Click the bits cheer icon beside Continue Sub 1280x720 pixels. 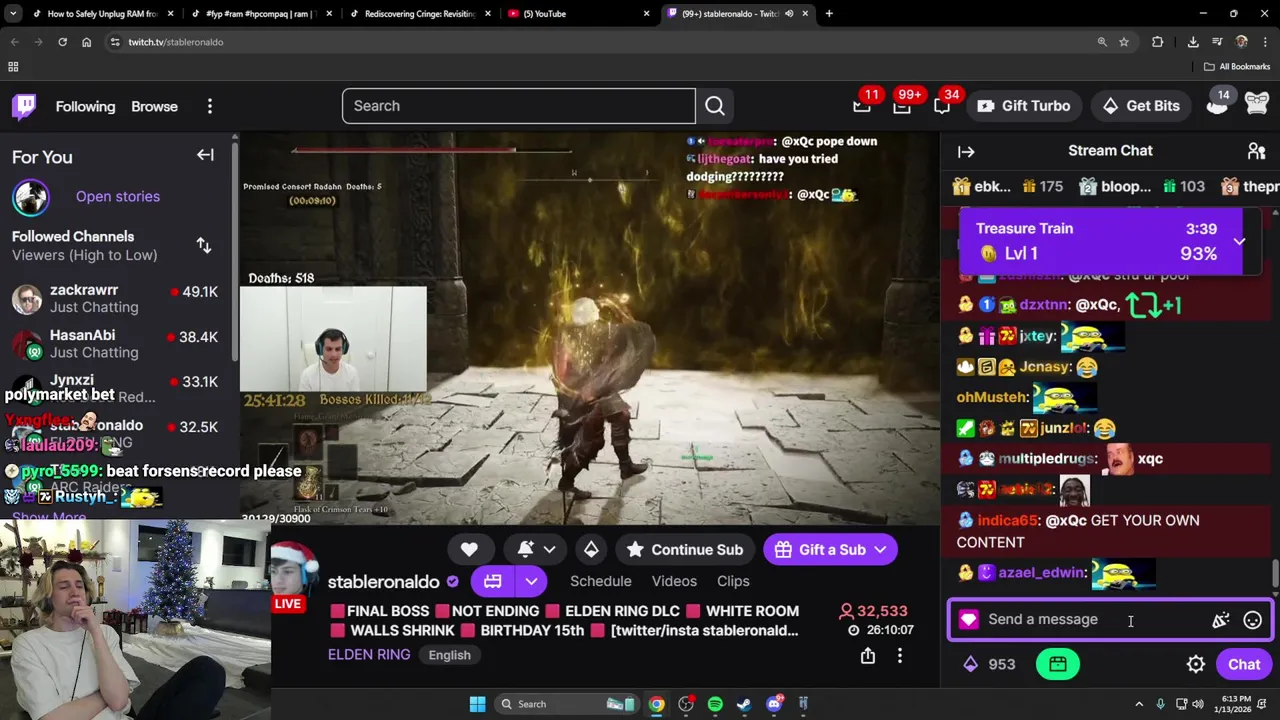pos(591,549)
